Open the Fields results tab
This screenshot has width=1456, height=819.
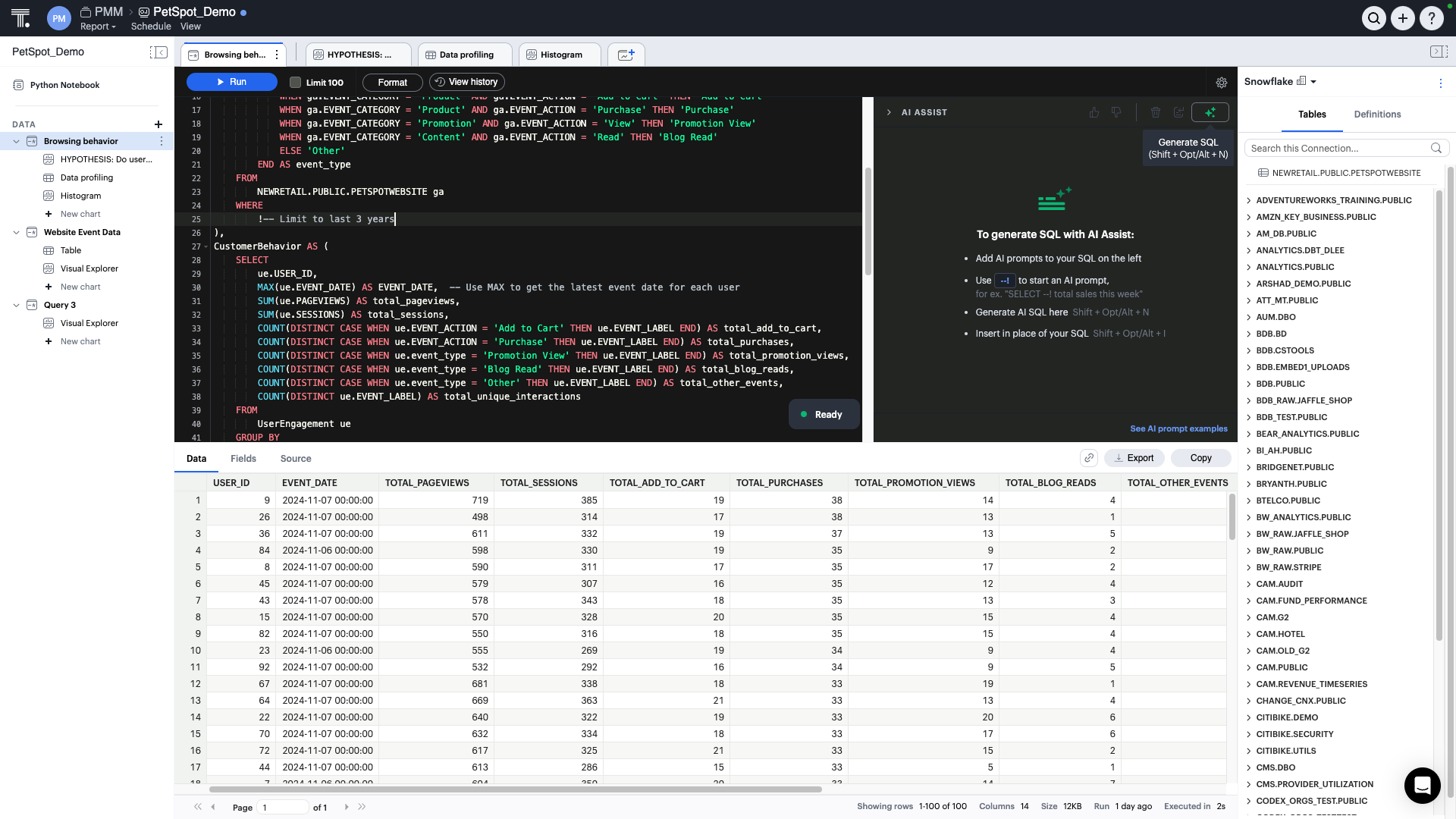pyautogui.click(x=243, y=459)
